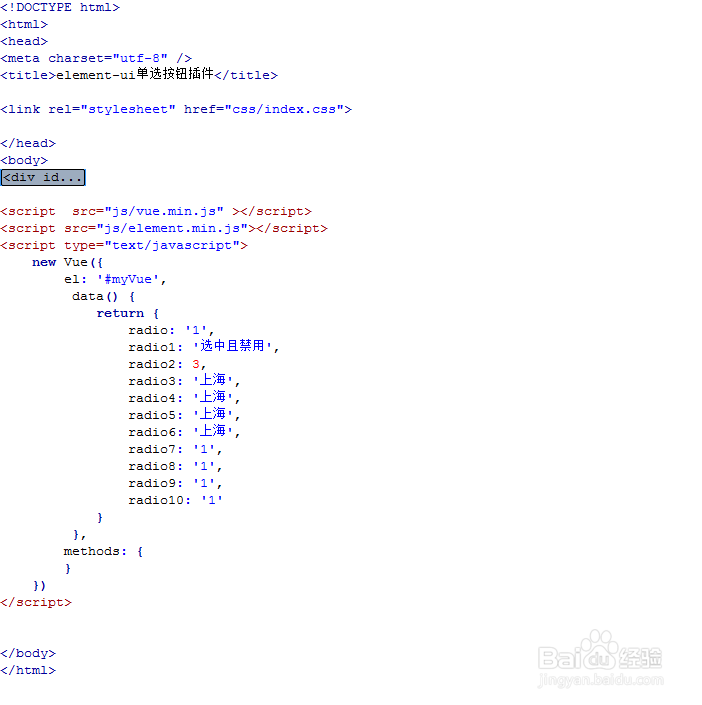
Task: Click the <!DOCTYPE html> line
Action: point(60,8)
